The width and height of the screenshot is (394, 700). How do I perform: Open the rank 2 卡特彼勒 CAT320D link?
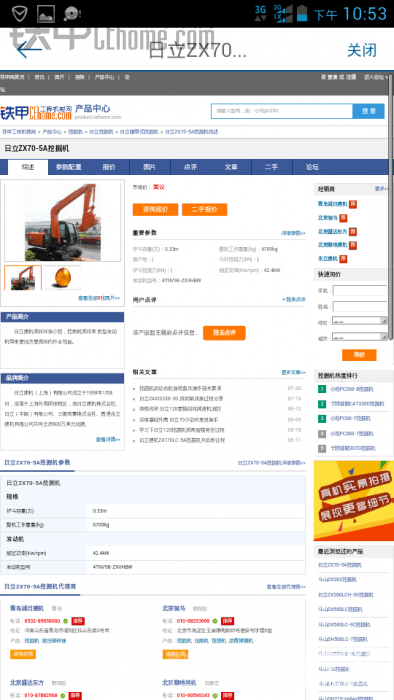coord(357,404)
